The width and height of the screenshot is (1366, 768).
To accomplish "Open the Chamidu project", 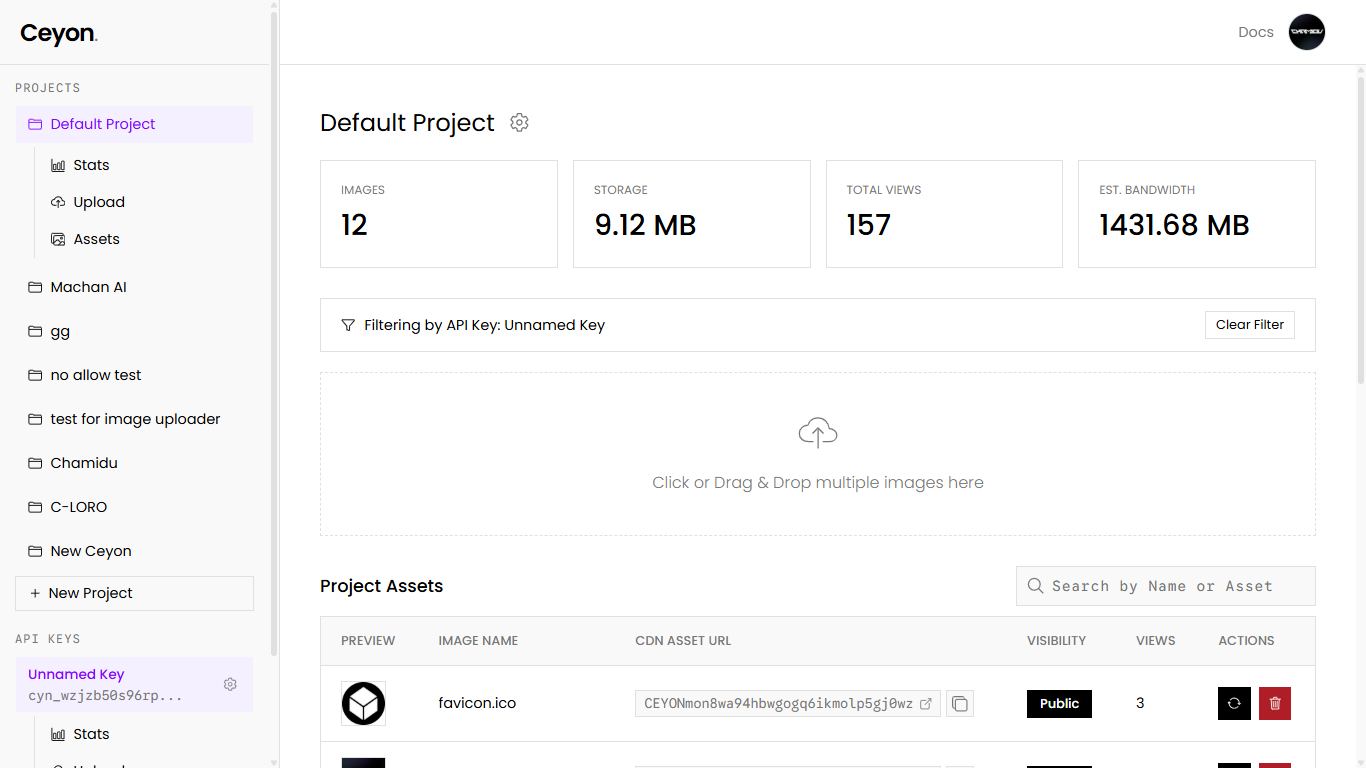I will point(134,463).
